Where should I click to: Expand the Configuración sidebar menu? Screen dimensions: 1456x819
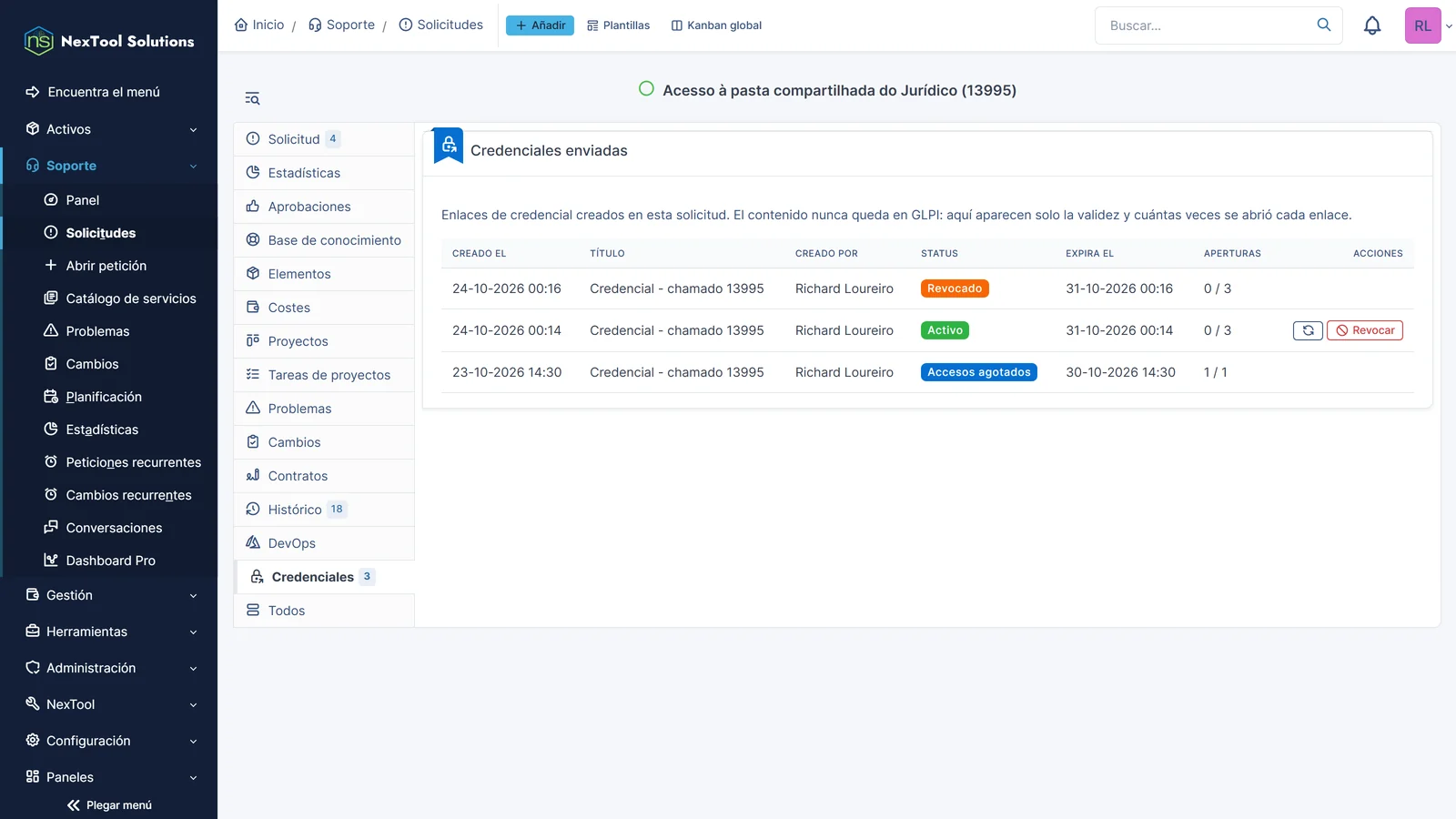[x=109, y=741]
